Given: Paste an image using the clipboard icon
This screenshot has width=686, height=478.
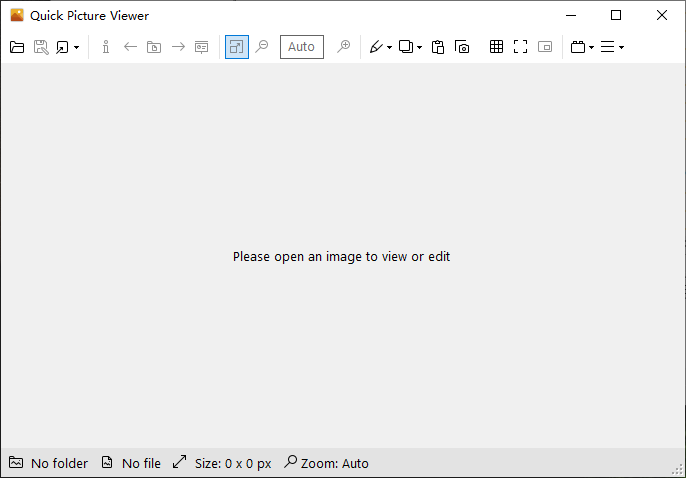Looking at the screenshot, I should point(438,47).
